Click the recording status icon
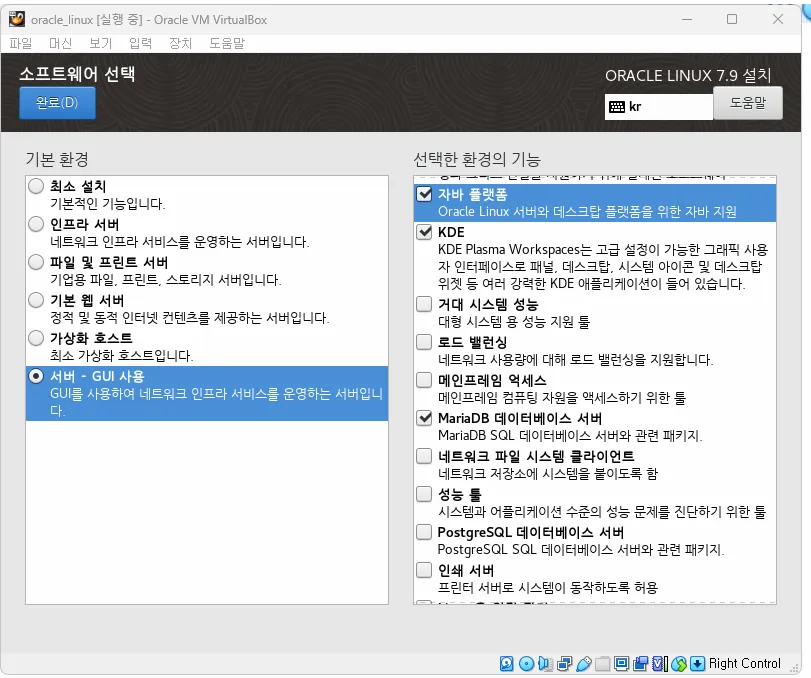Screen dimensions: 811x678 click(640, 664)
